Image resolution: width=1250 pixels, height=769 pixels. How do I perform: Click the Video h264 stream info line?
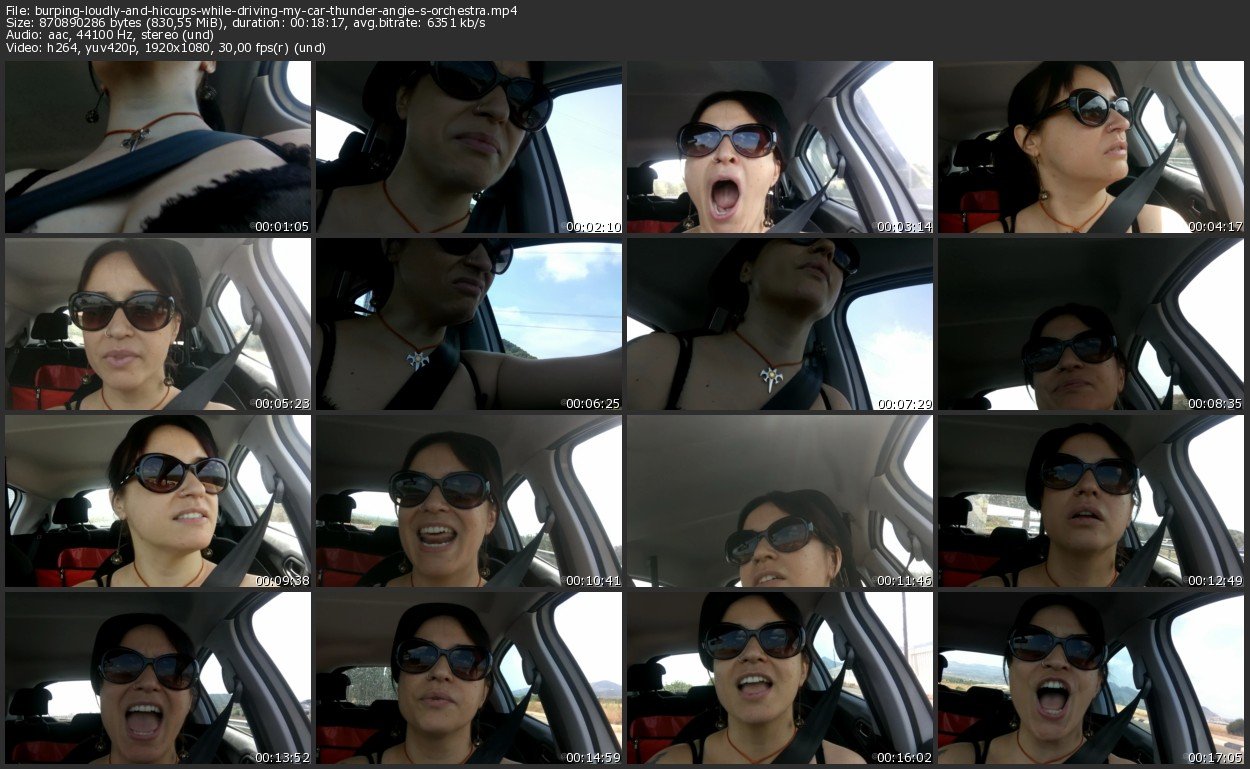(165, 48)
